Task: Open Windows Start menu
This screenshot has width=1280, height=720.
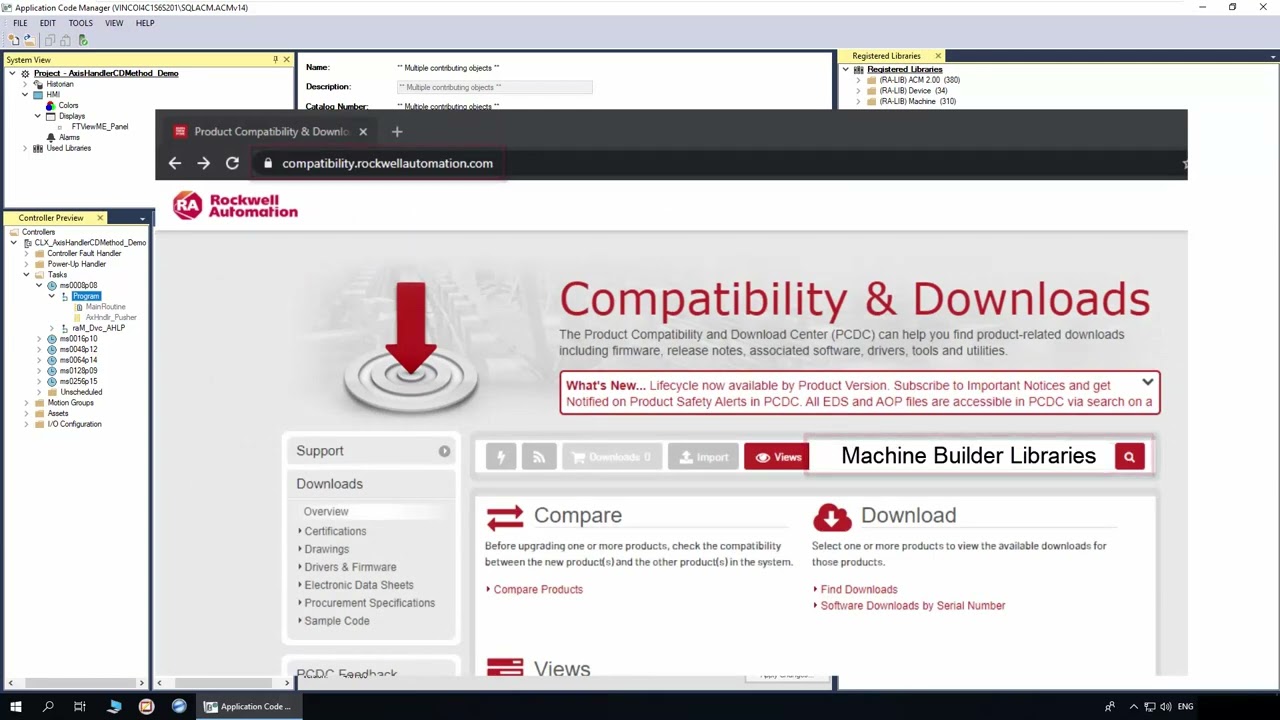Action: [15, 707]
